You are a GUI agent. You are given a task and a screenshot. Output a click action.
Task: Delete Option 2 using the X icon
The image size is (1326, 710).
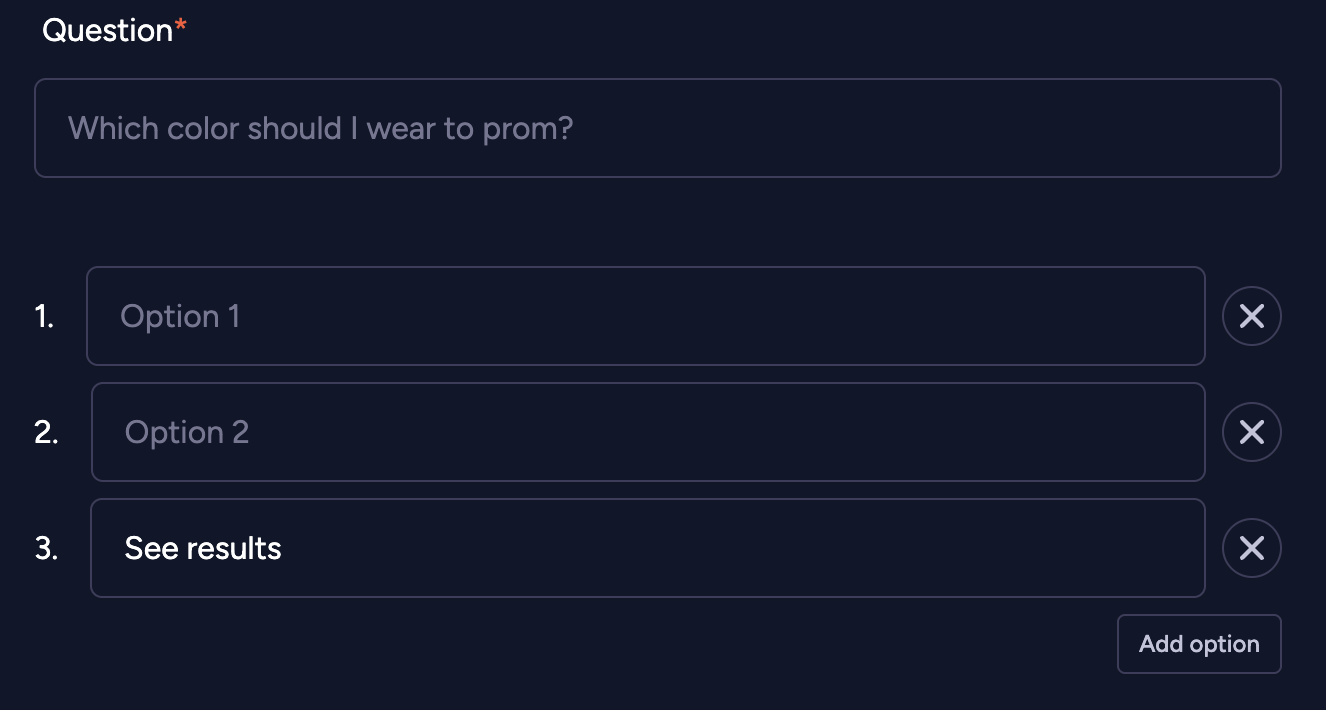coord(1251,432)
